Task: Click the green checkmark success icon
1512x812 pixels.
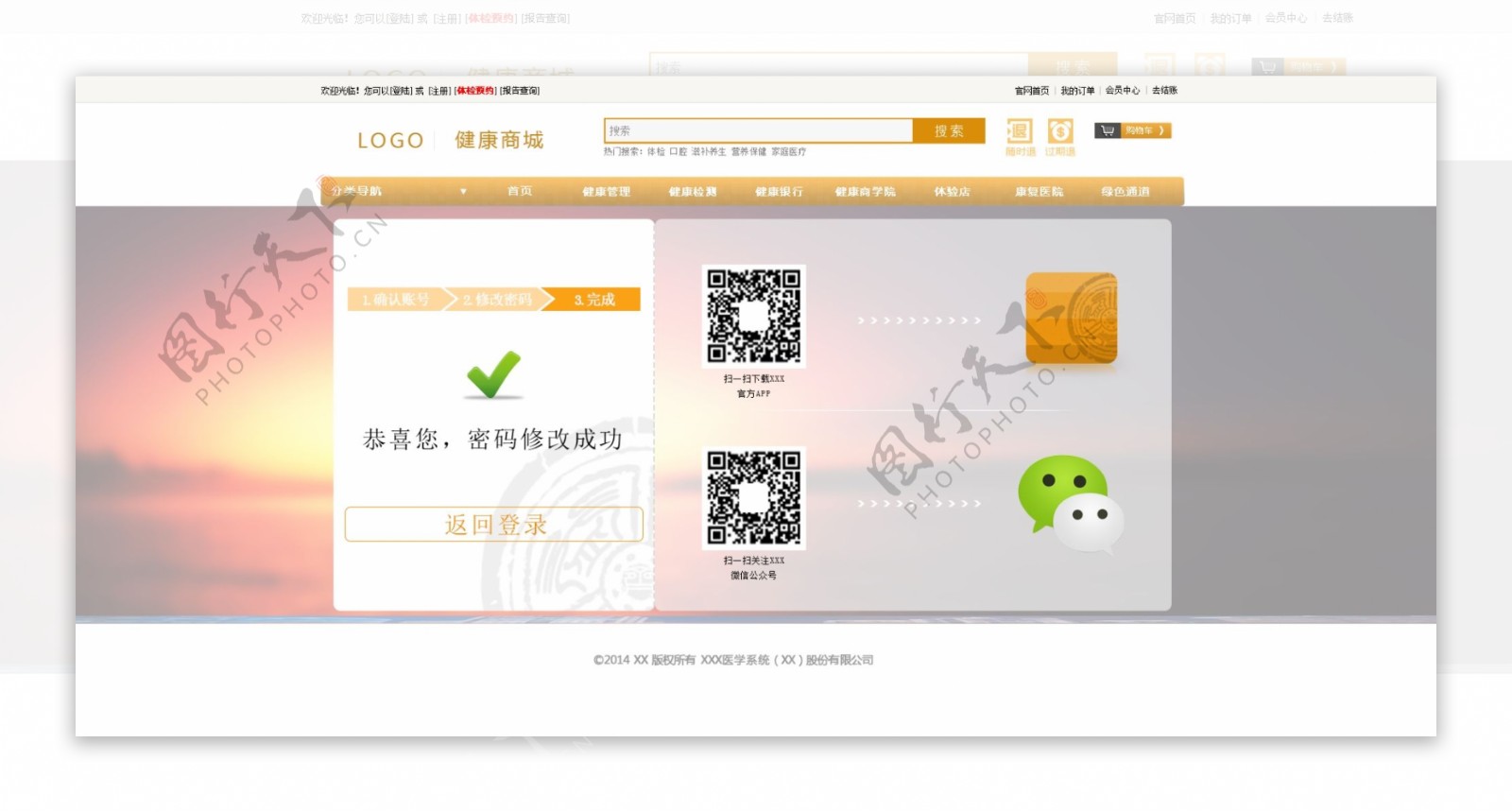Action: tap(493, 374)
